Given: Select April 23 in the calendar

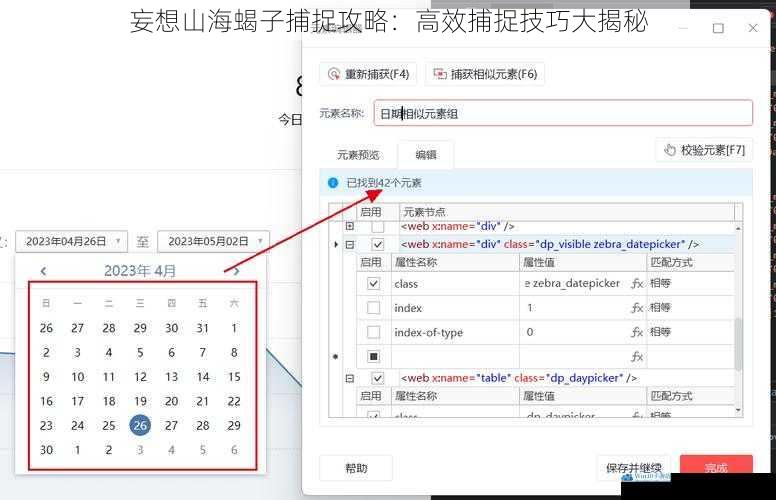Looking at the screenshot, I should coord(46,425).
